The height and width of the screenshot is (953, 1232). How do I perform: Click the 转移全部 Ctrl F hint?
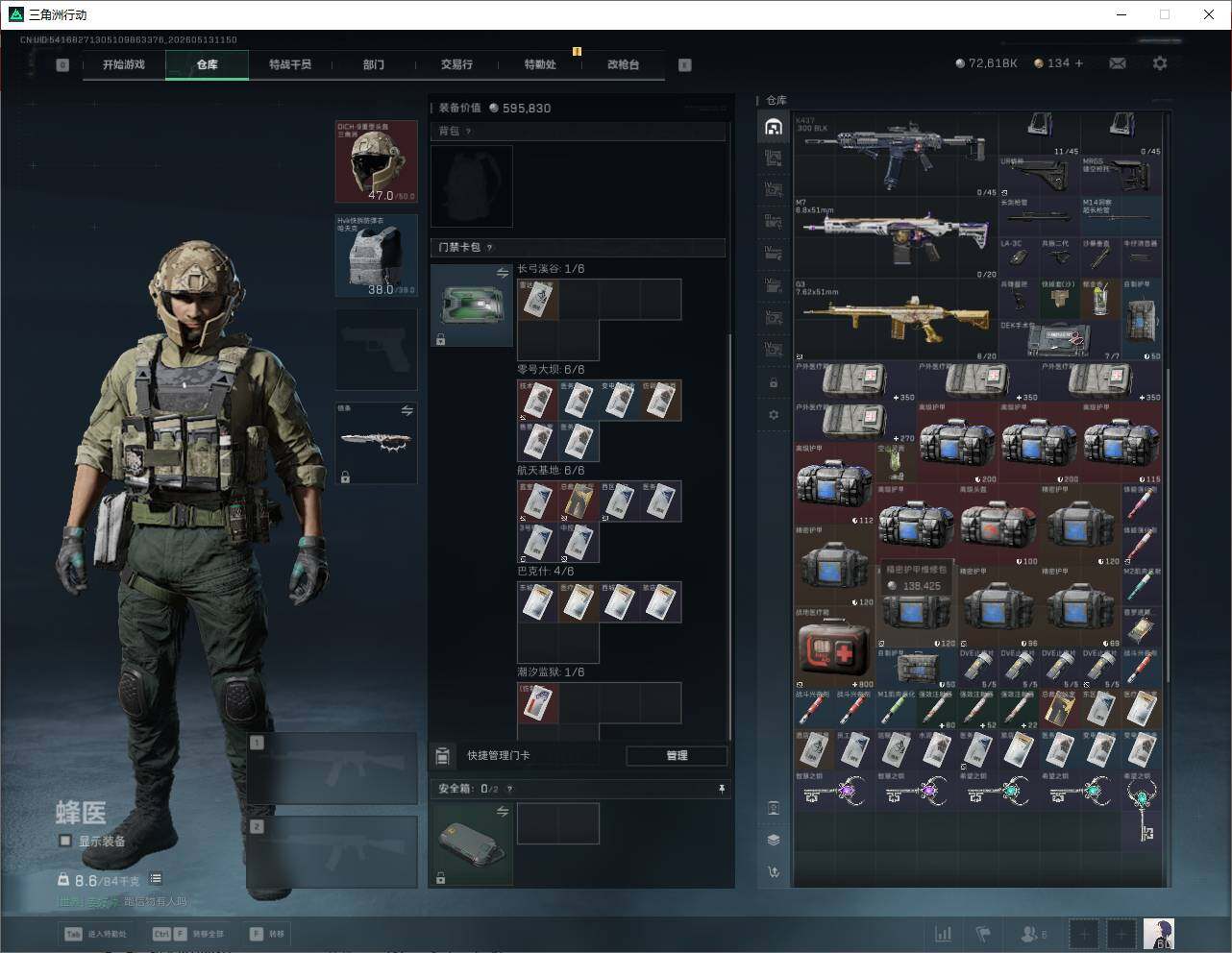(188, 934)
